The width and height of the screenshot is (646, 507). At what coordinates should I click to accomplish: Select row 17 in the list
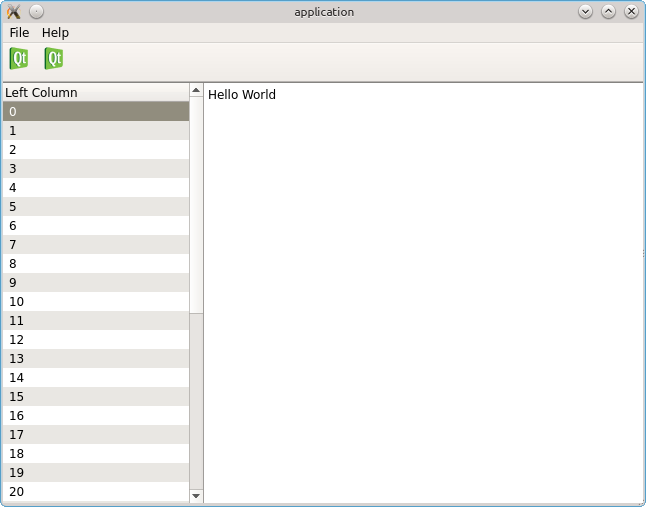(x=95, y=435)
